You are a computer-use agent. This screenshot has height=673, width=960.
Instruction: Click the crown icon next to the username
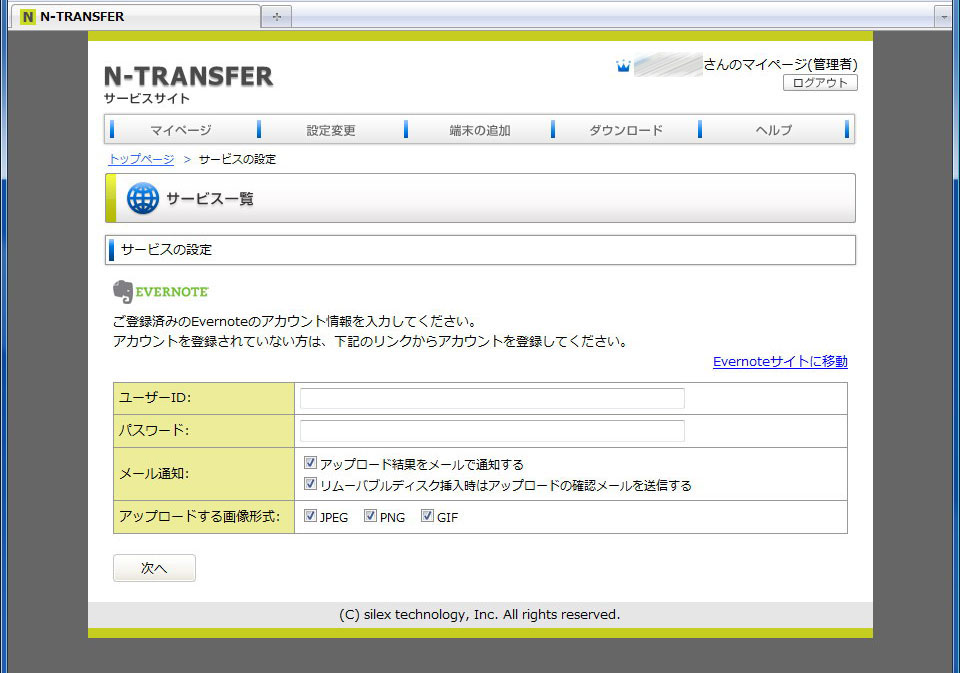(x=624, y=64)
